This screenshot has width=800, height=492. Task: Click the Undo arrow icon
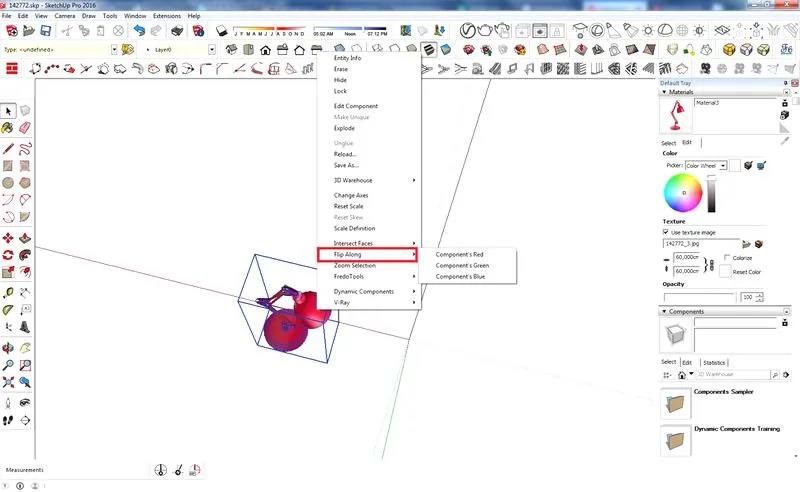pos(139,31)
